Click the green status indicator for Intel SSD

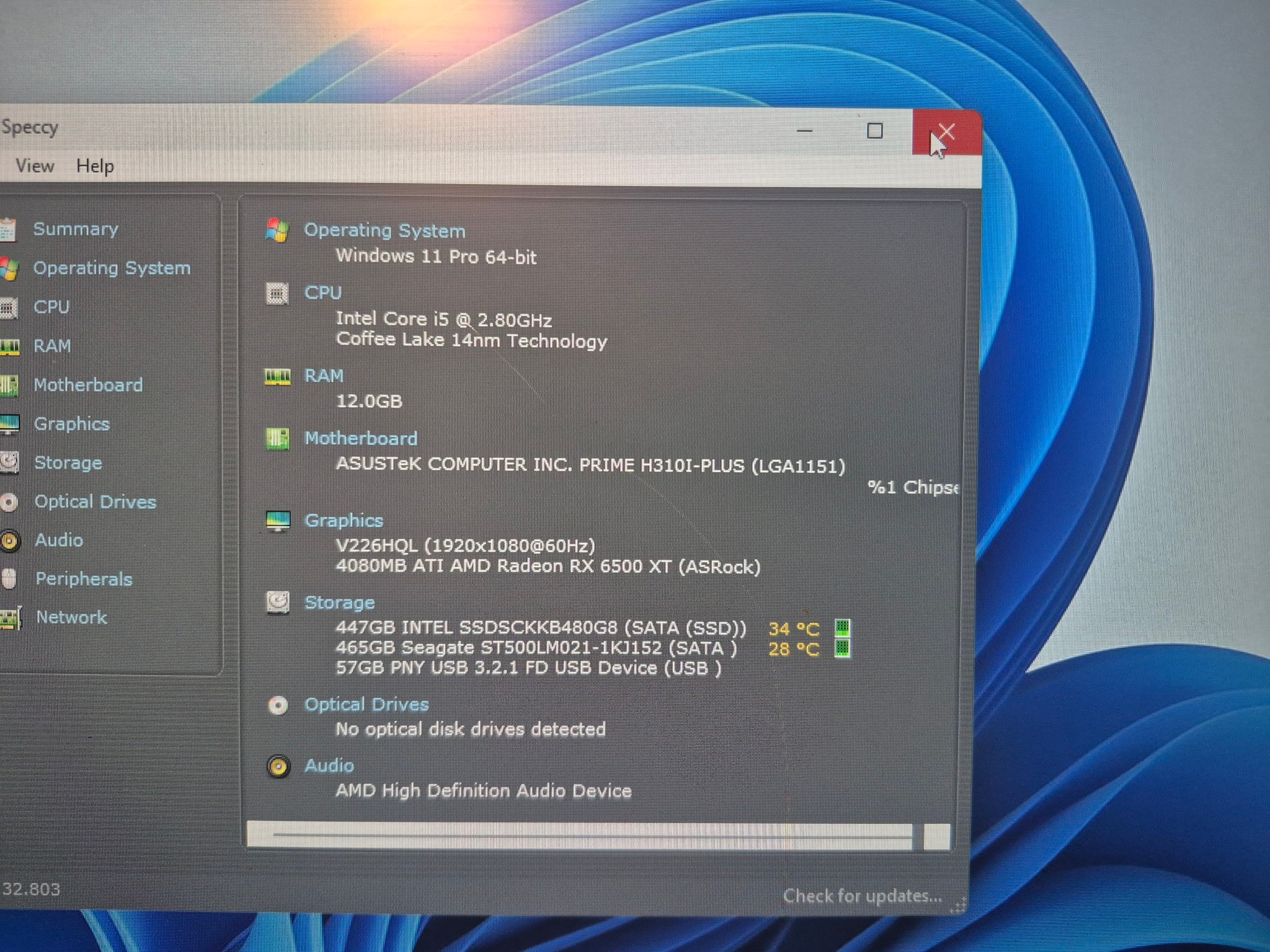pyautogui.click(x=841, y=628)
